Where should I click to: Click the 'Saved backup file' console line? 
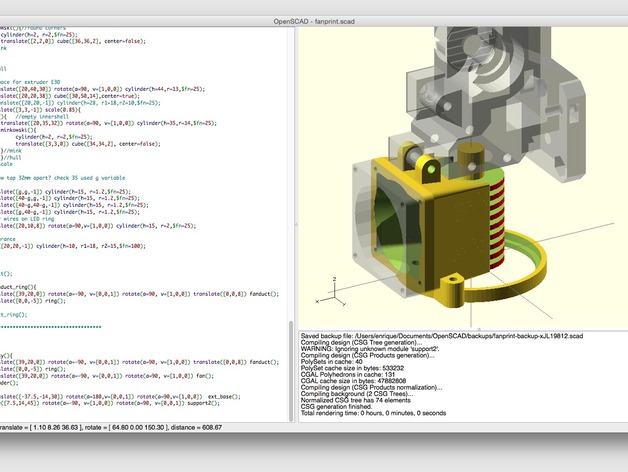(x=438, y=334)
